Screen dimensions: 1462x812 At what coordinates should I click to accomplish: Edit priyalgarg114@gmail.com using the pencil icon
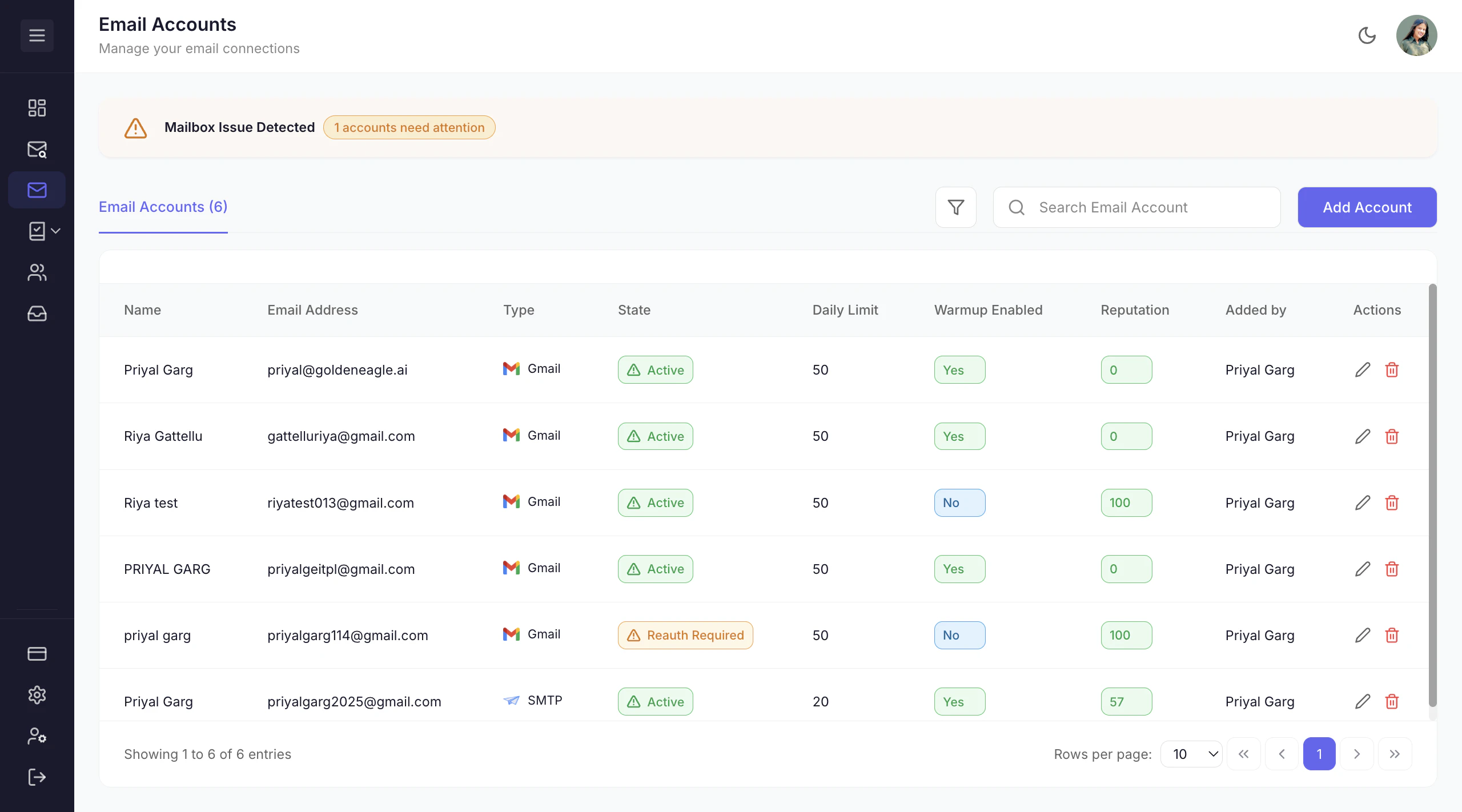tap(1363, 635)
